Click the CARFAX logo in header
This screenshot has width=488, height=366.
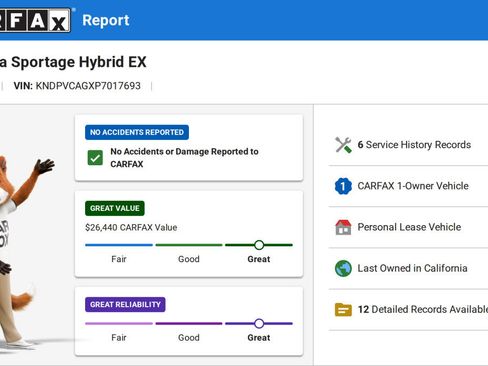pyautogui.click(x=35, y=20)
